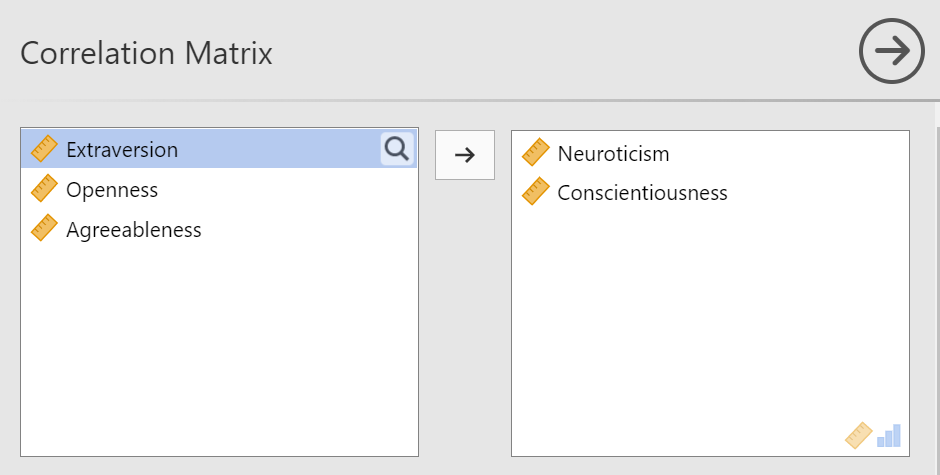Image resolution: width=940 pixels, height=475 pixels.
Task: Select the Agreeableness variable
Action: pos(219,229)
